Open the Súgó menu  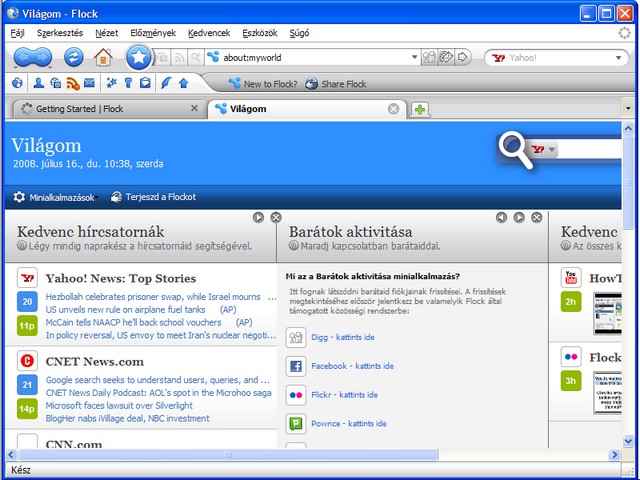coord(299,33)
